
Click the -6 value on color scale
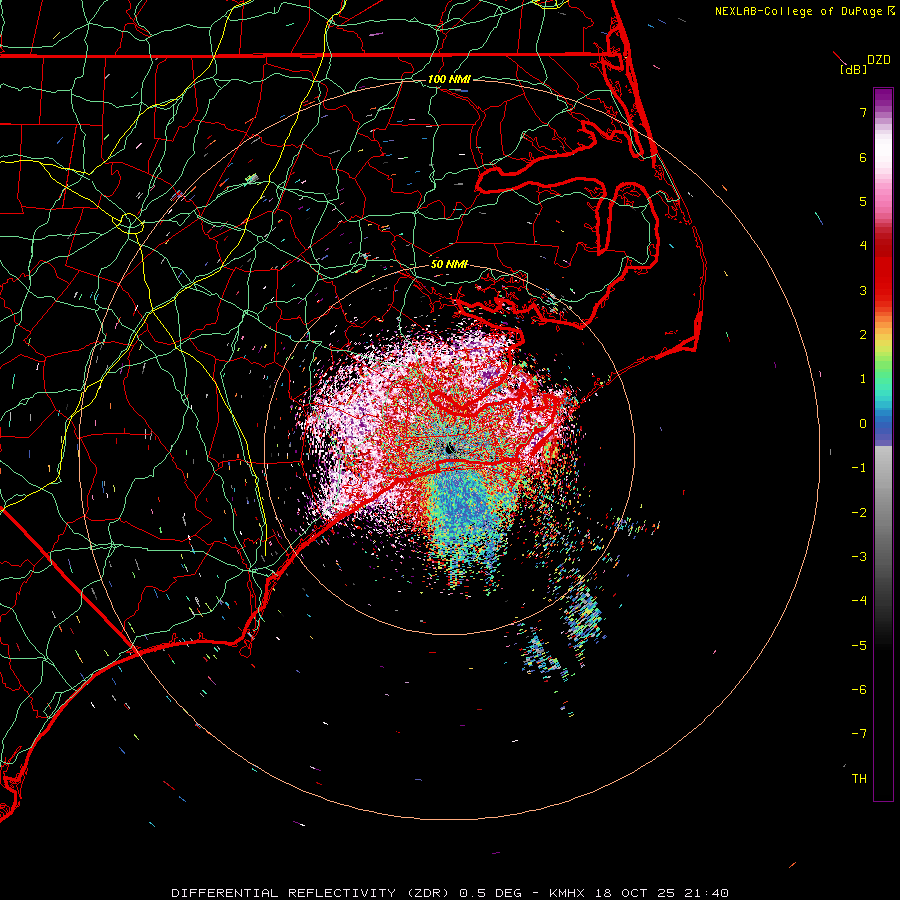point(859,690)
